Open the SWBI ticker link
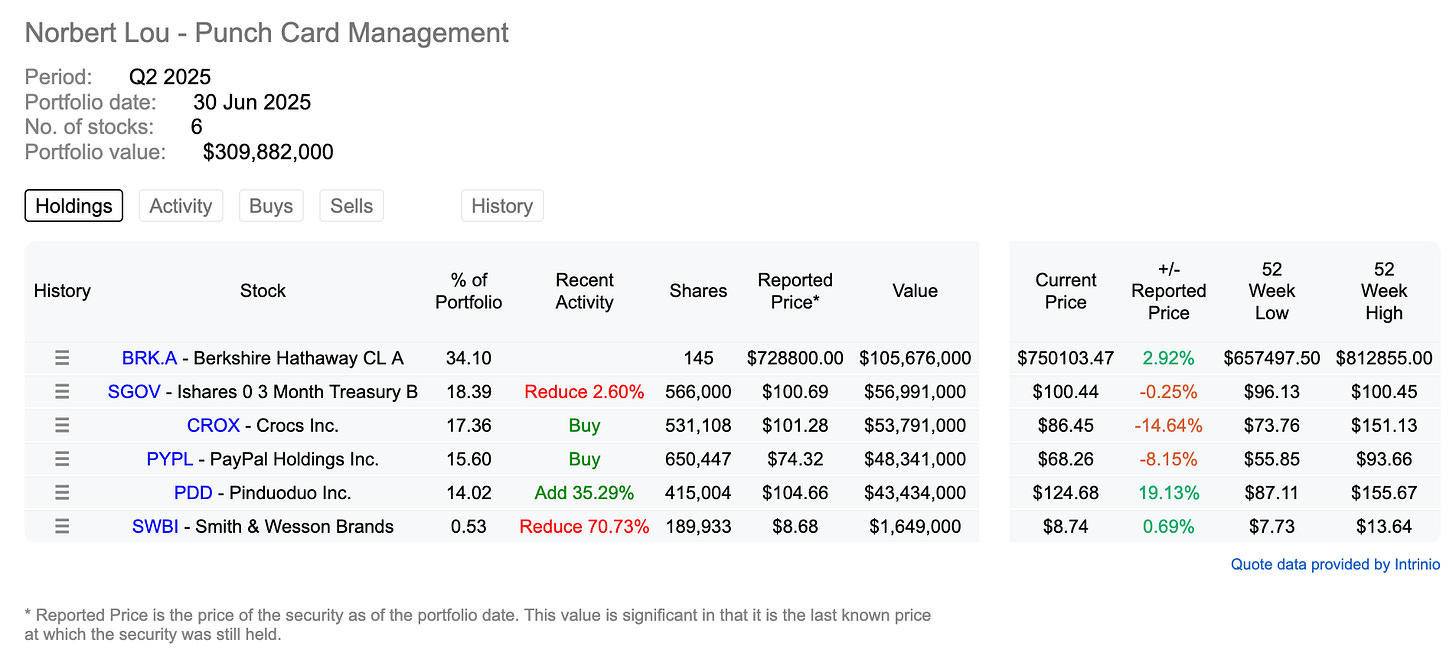This screenshot has width=1456, height=666. pos(155,527)
